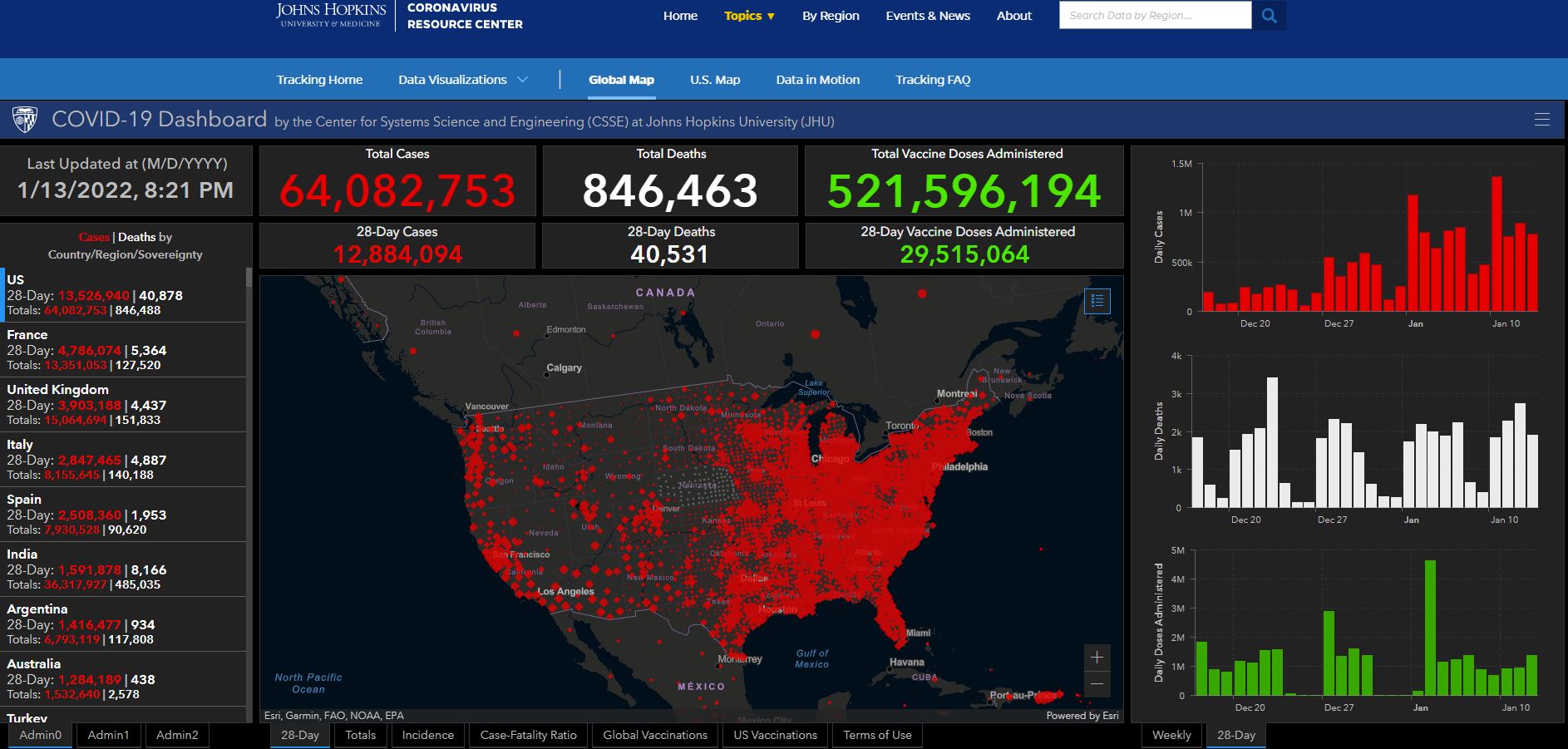Click the Total Cases figure 64,082,753
Image resolution: width=1568 pixels, height=749 pixels.
397,191
